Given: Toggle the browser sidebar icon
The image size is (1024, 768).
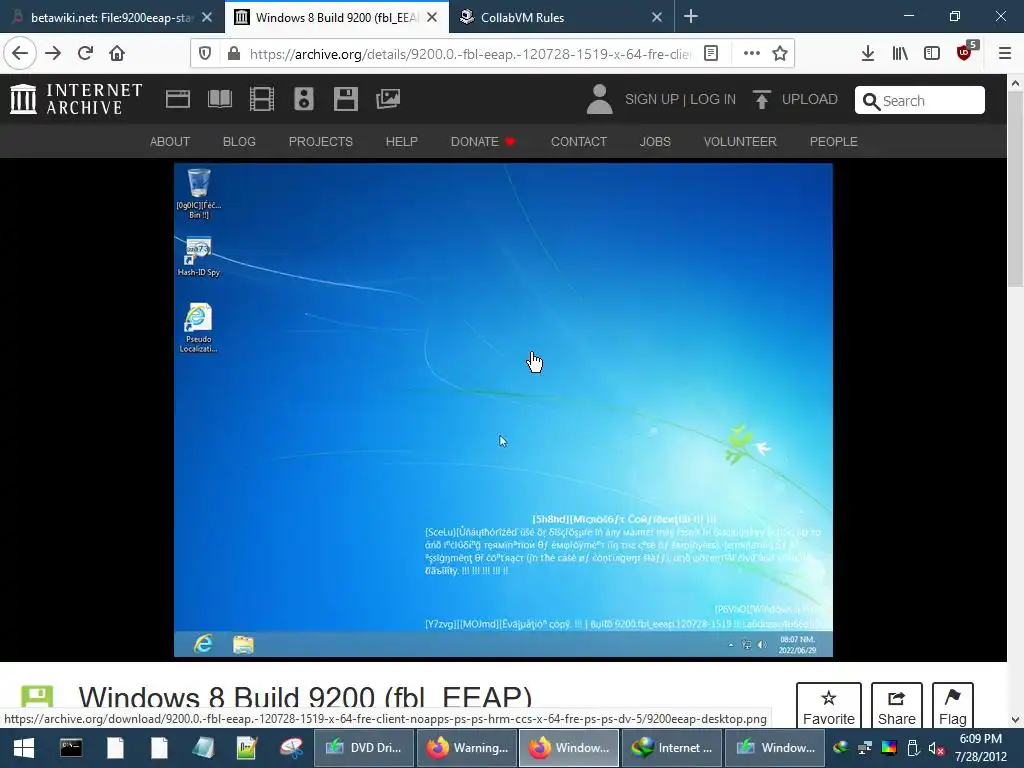Looking at the screenshot, I should click(x=932, y=54).
